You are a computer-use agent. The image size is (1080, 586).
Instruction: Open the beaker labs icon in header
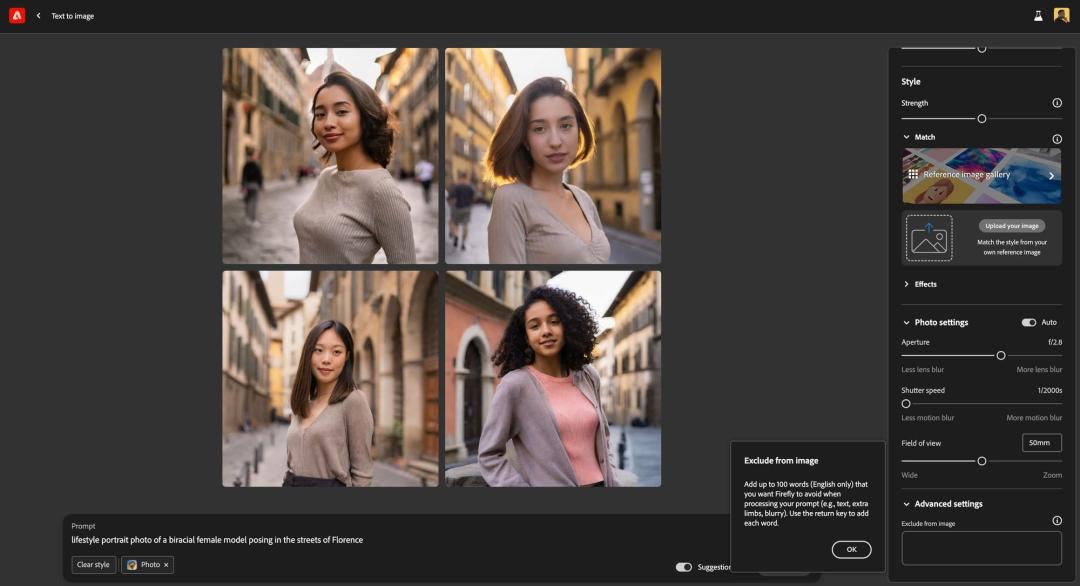point(1038,16)
